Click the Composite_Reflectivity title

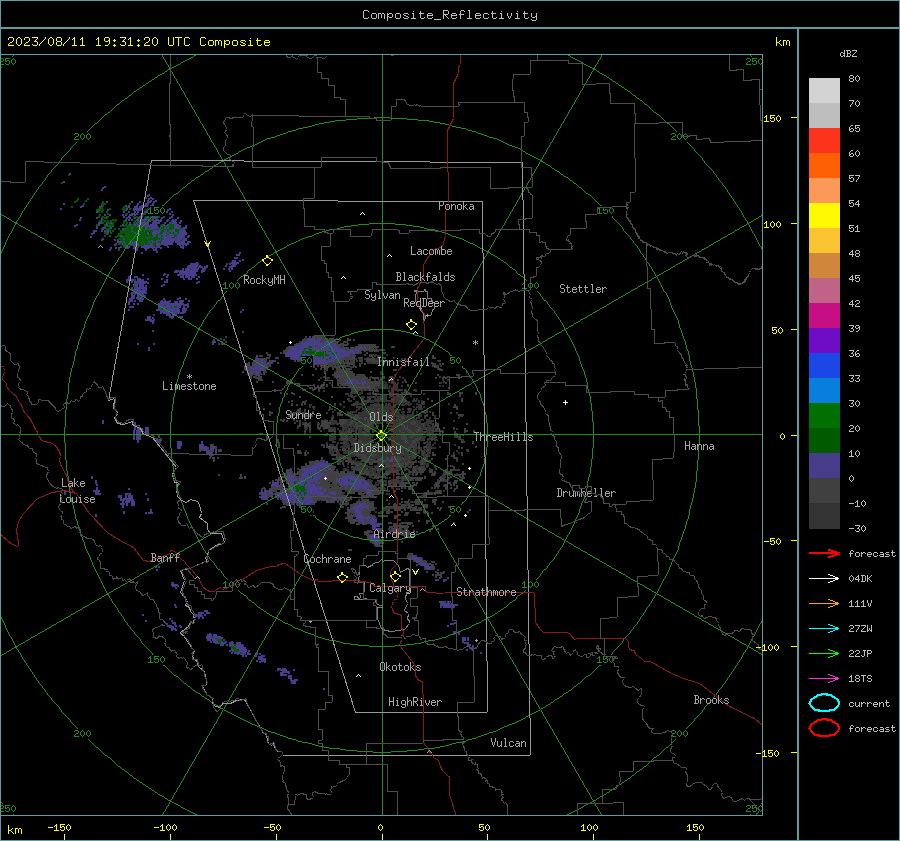[x=450, y=15]
